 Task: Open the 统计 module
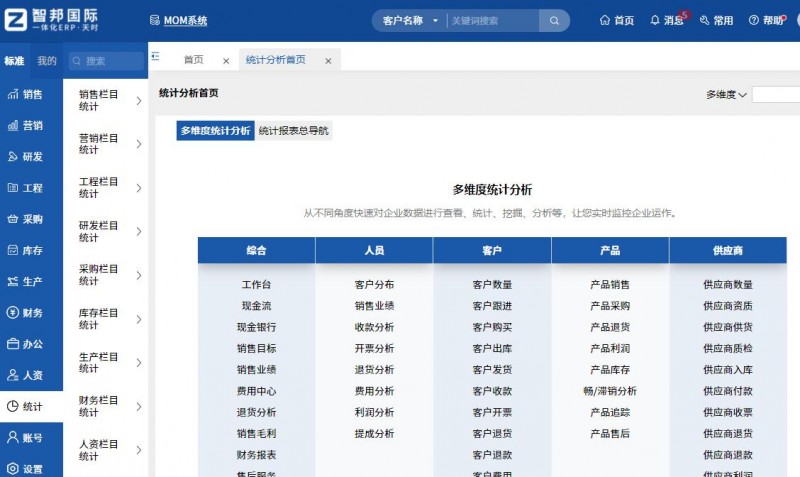pyautogui.click(x=31, y=406)
